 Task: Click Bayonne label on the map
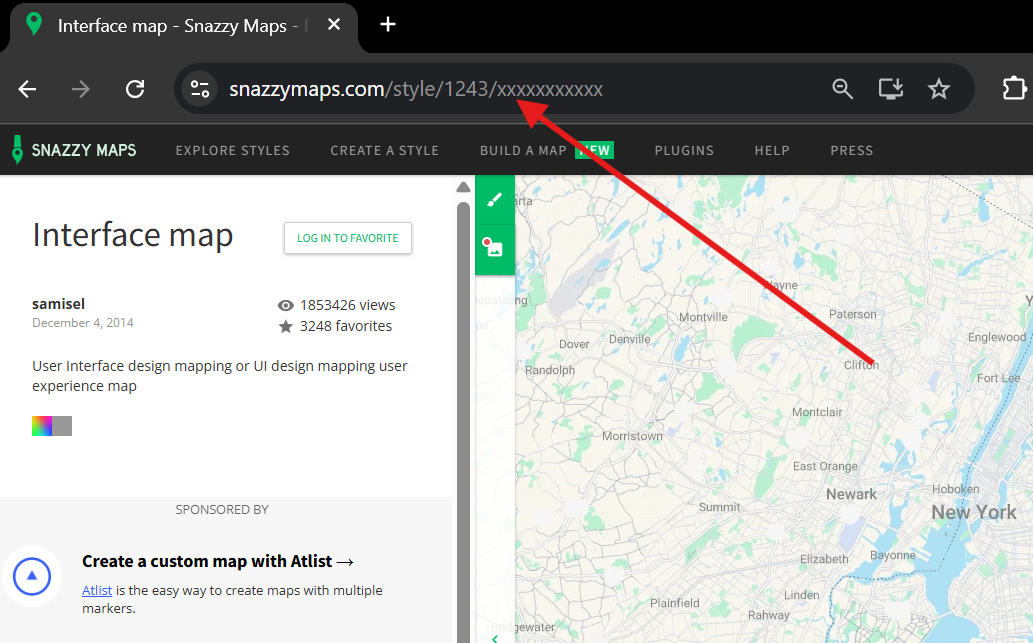point(893,555)
